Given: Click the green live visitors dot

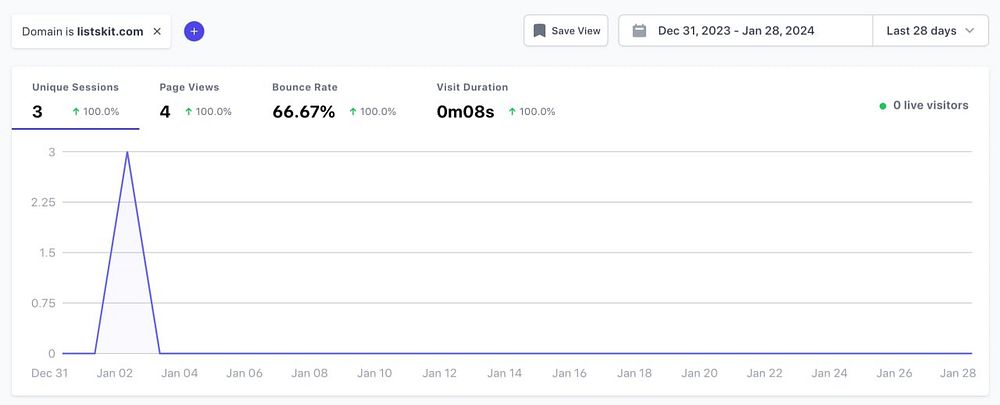Looking at the screenshot, I should [883, 105].
